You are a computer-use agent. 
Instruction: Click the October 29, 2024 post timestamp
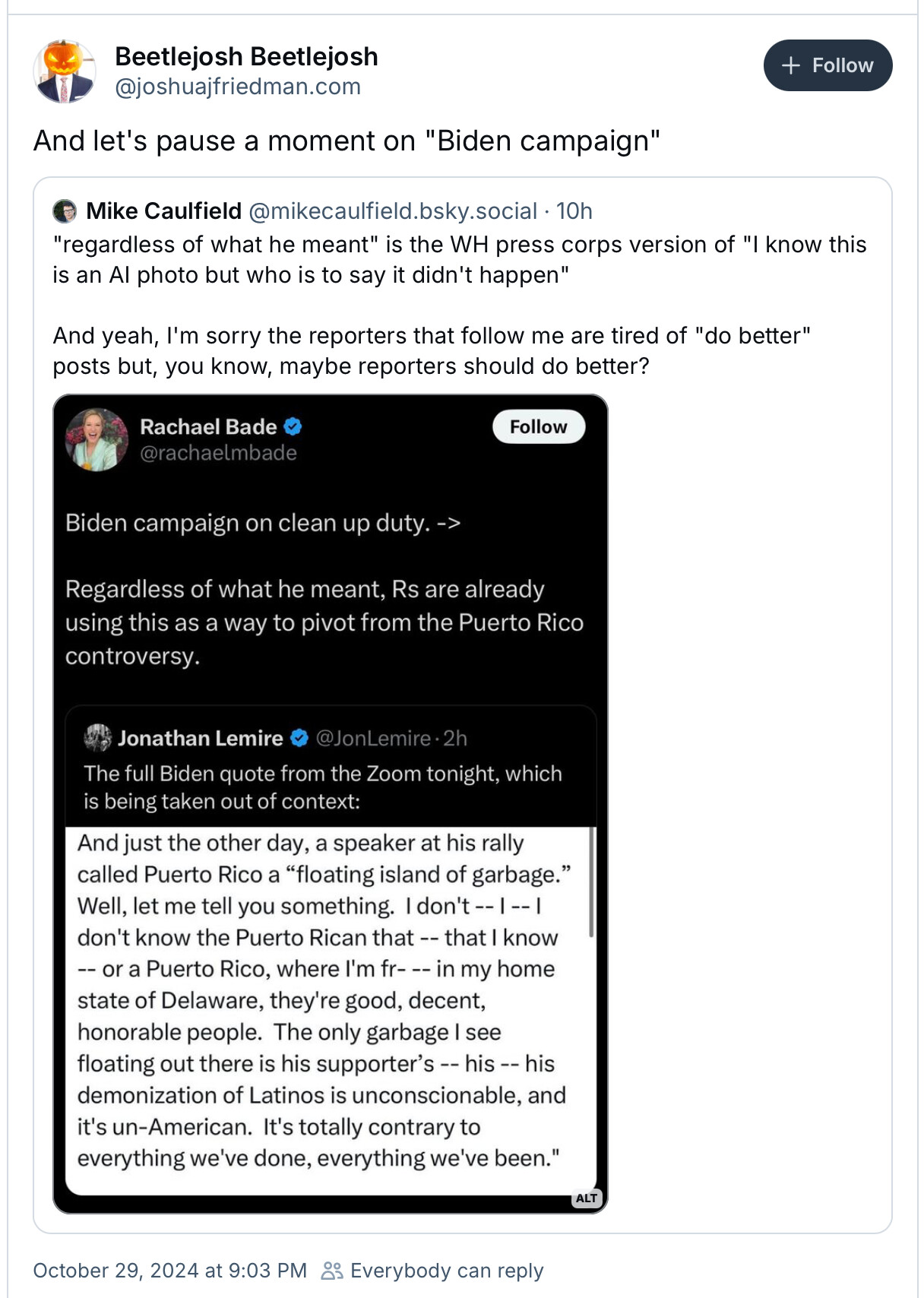[x=169, y=1271]
